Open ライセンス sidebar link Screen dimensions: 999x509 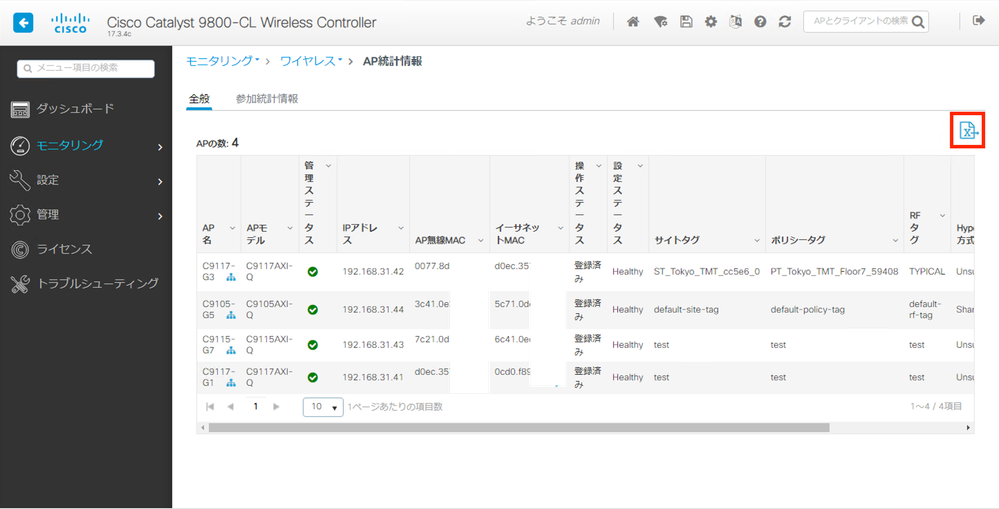64,249
